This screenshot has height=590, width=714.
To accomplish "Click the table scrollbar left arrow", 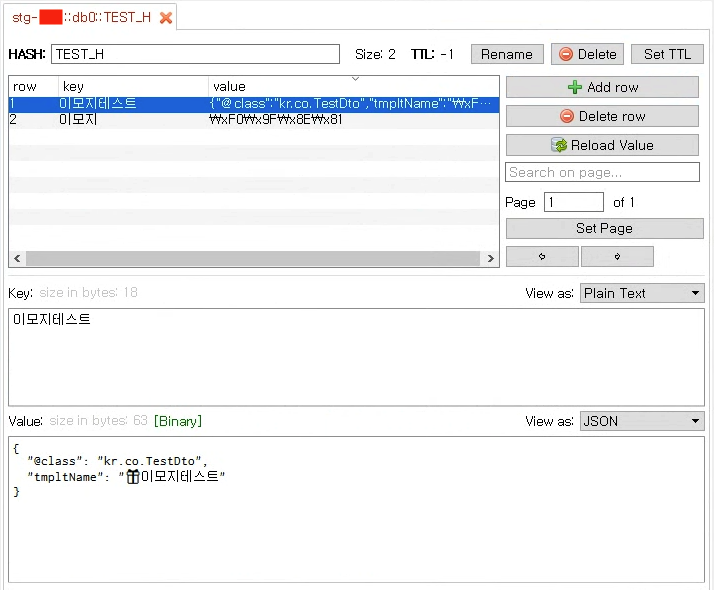I will (17, 259).
